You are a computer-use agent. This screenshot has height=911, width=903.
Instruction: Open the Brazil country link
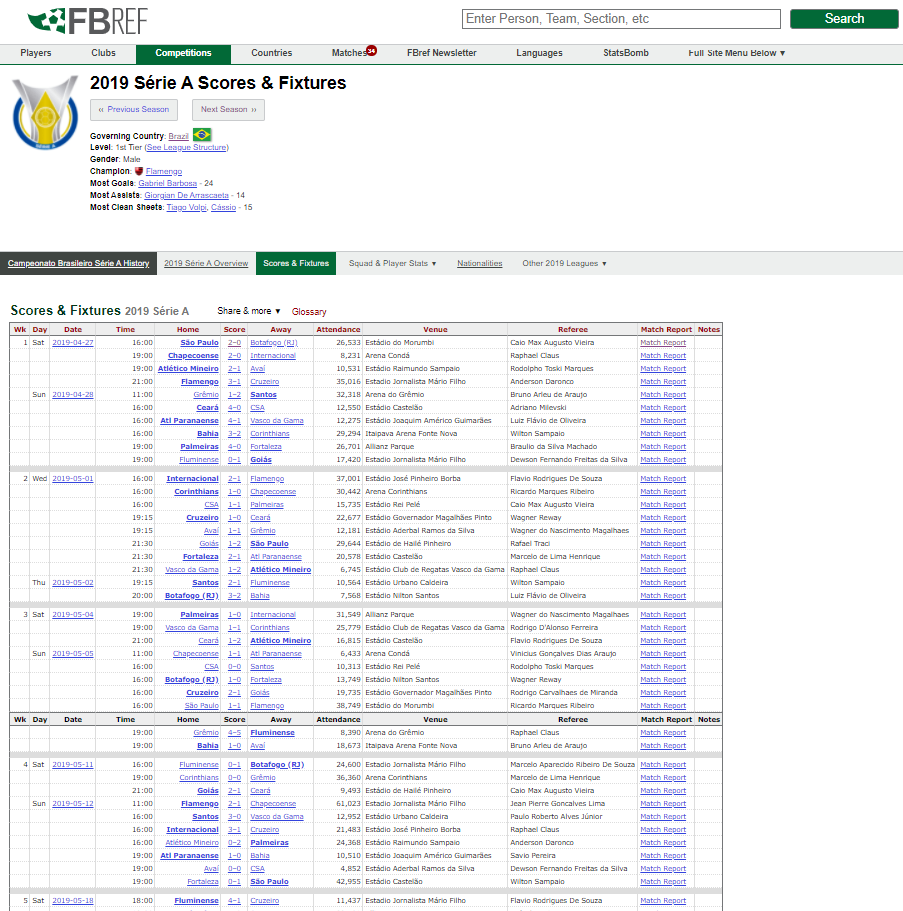[x=178, y=136]
